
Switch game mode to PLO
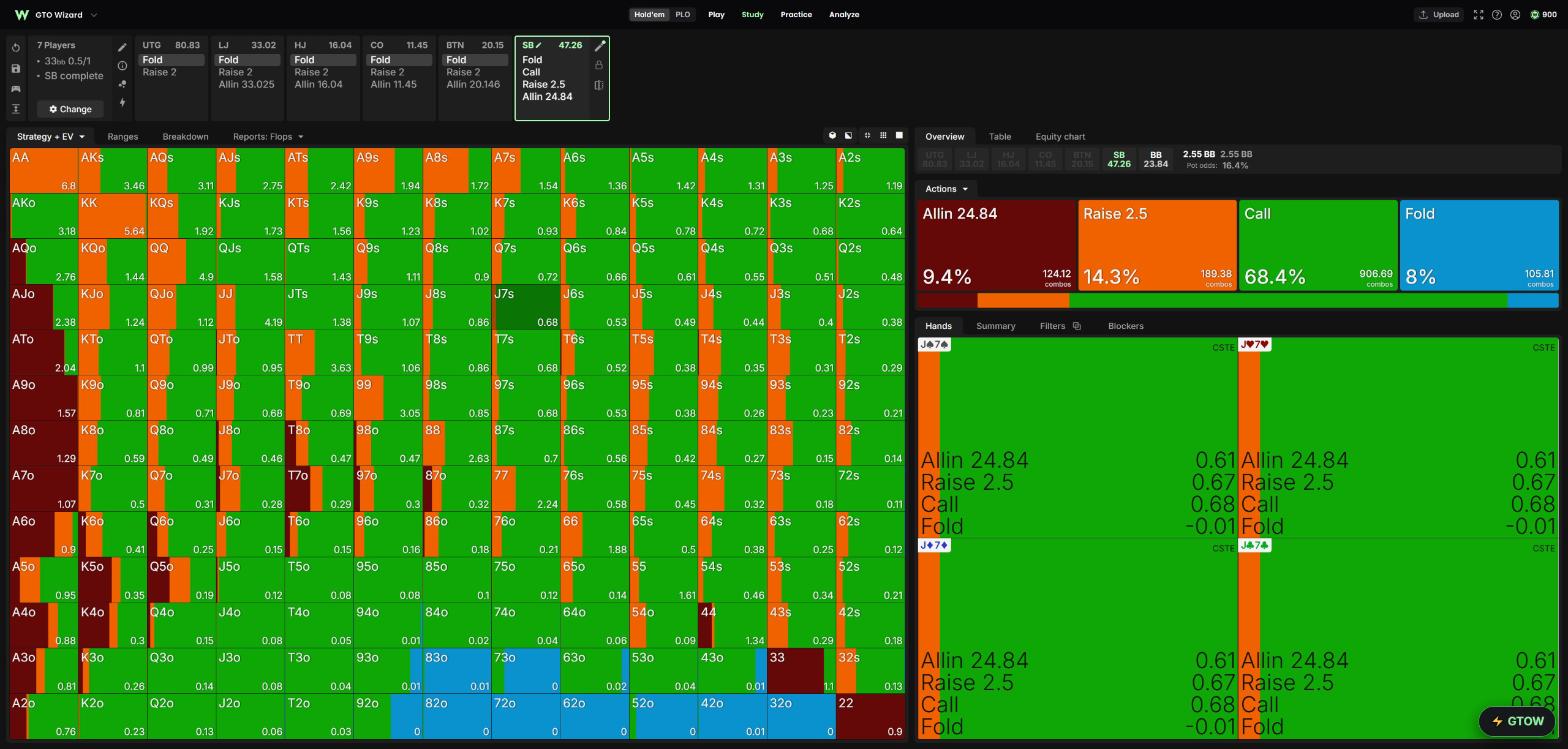point(682,15)
